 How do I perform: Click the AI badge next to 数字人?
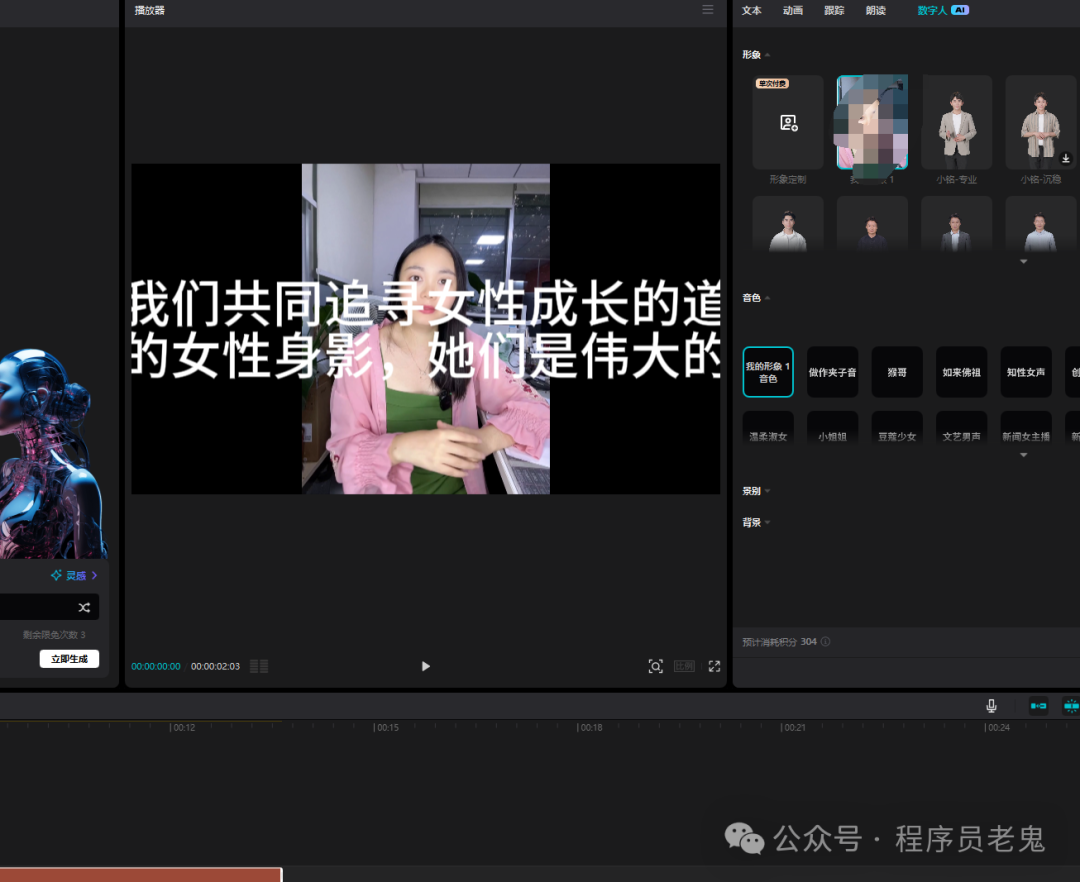(959, 10)
